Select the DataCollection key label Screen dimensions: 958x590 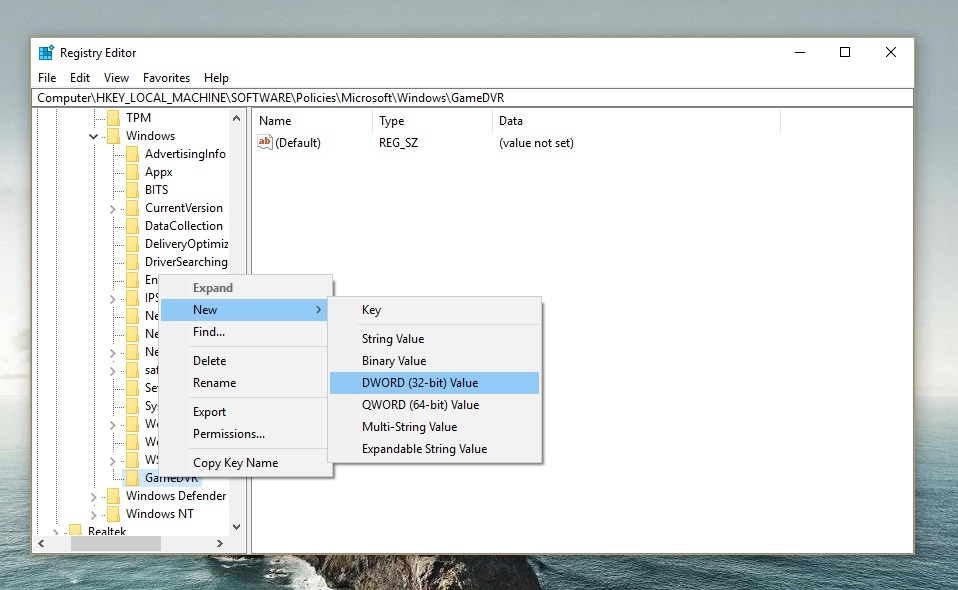pos(183,225)
